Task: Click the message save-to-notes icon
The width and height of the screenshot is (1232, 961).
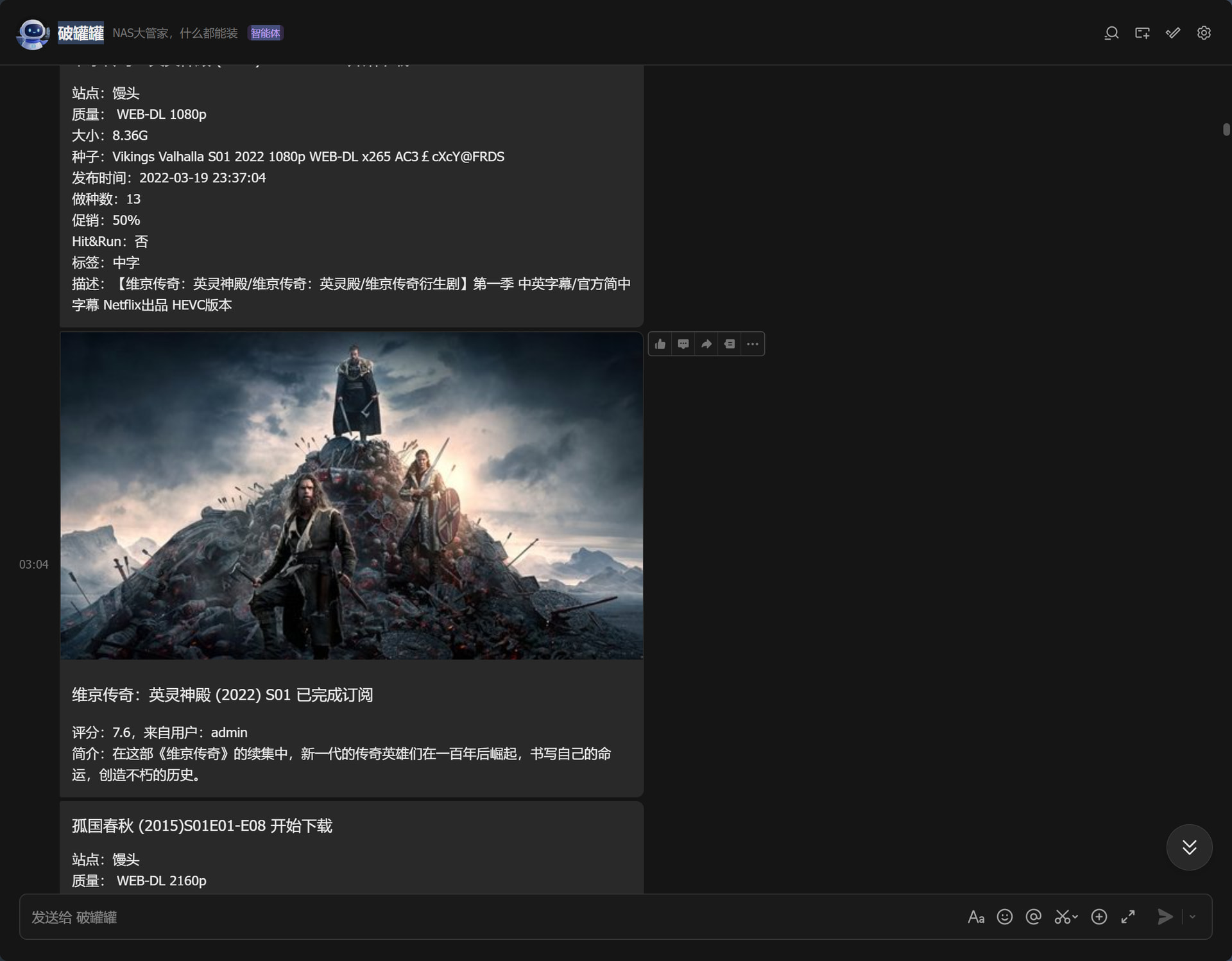Action: [x=730, y=344]
